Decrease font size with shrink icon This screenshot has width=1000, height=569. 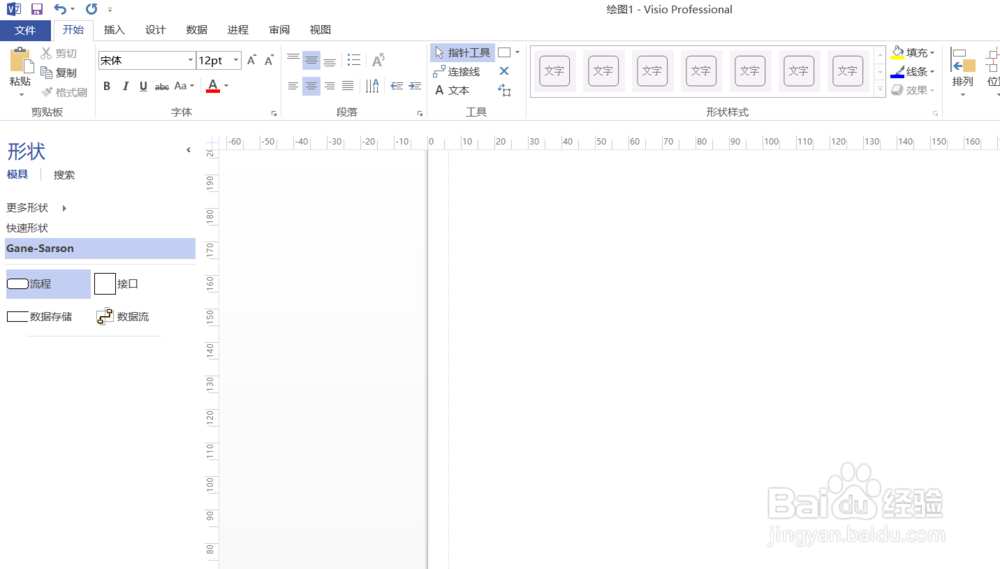click(x=268, y=60)
